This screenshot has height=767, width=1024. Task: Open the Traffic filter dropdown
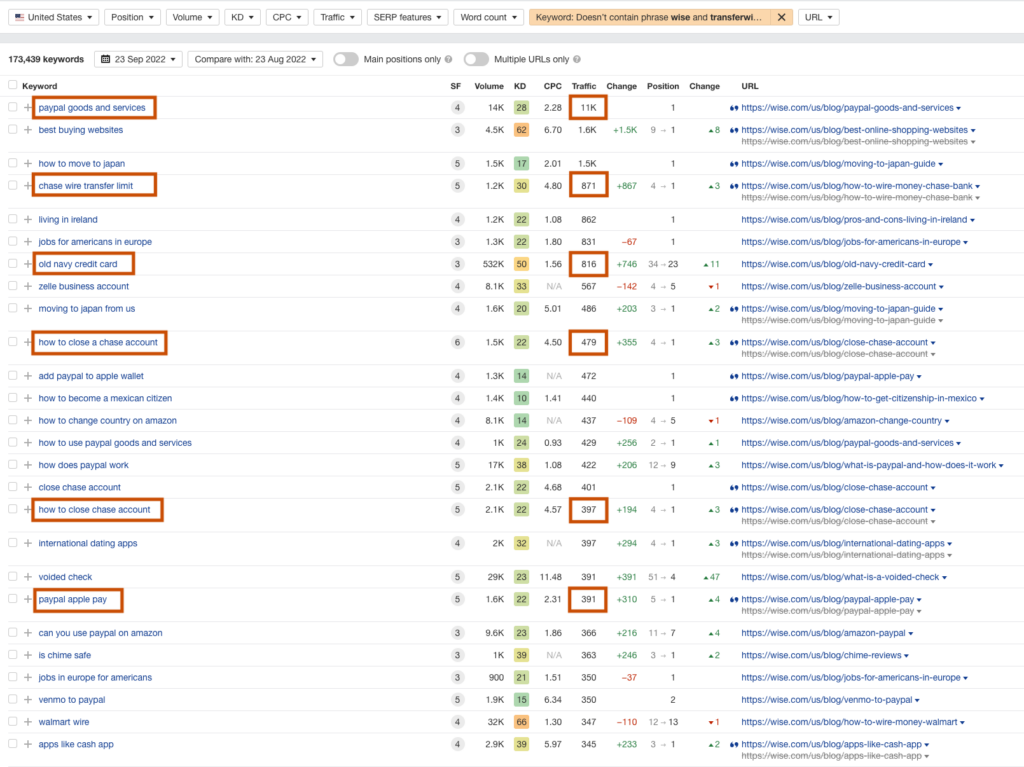pyautogui.click(x=338, y=18)
